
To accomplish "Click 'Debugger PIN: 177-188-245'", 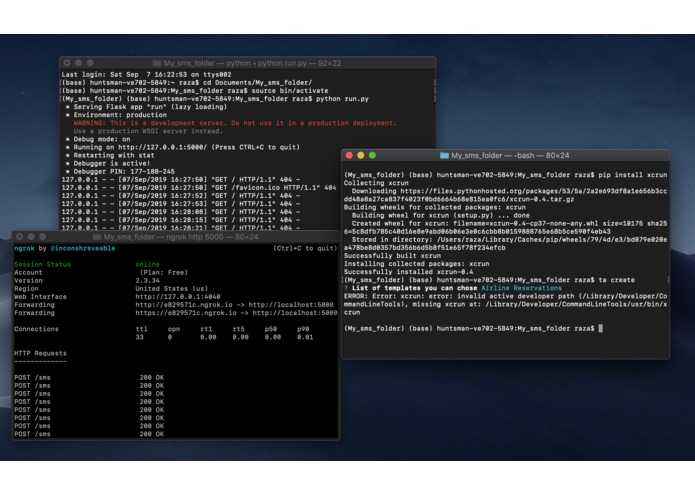I will pos(124,171).
